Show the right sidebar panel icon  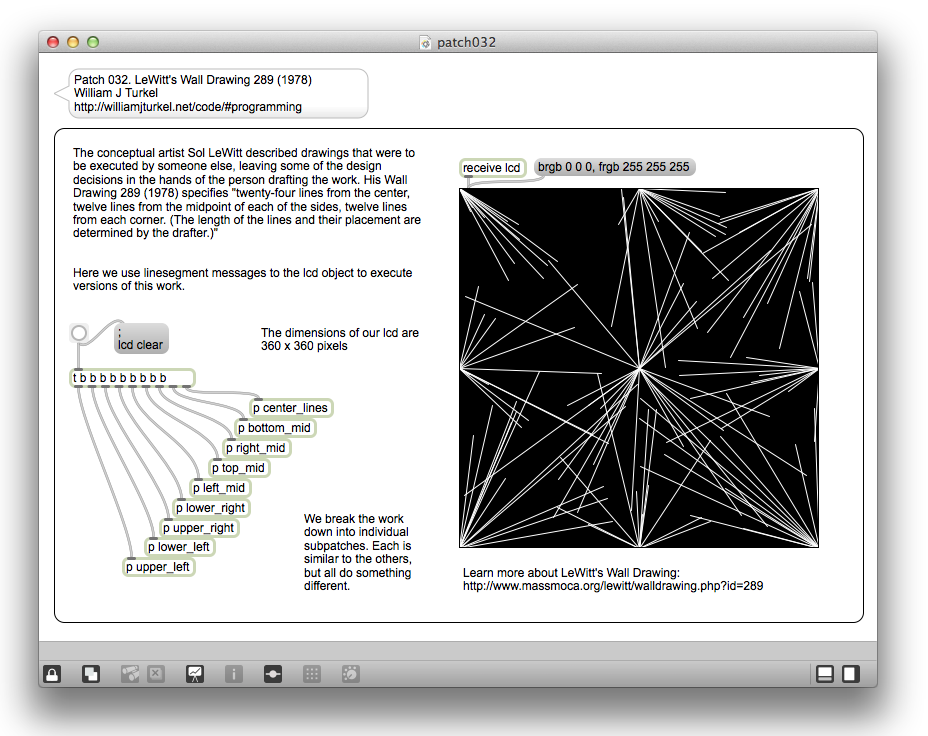click(x=850, y=674)
